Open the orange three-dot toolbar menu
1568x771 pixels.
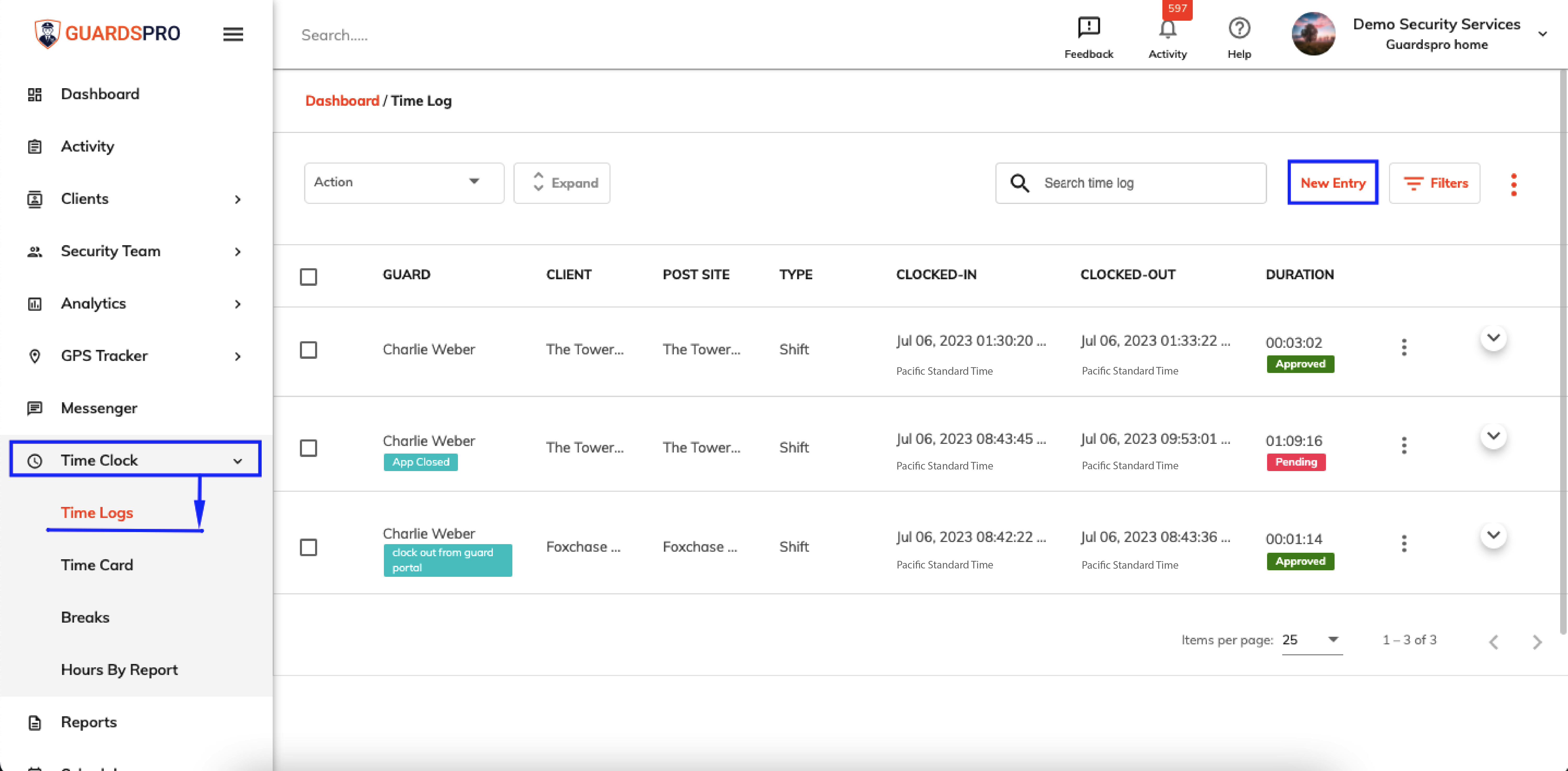[1513, 185]
